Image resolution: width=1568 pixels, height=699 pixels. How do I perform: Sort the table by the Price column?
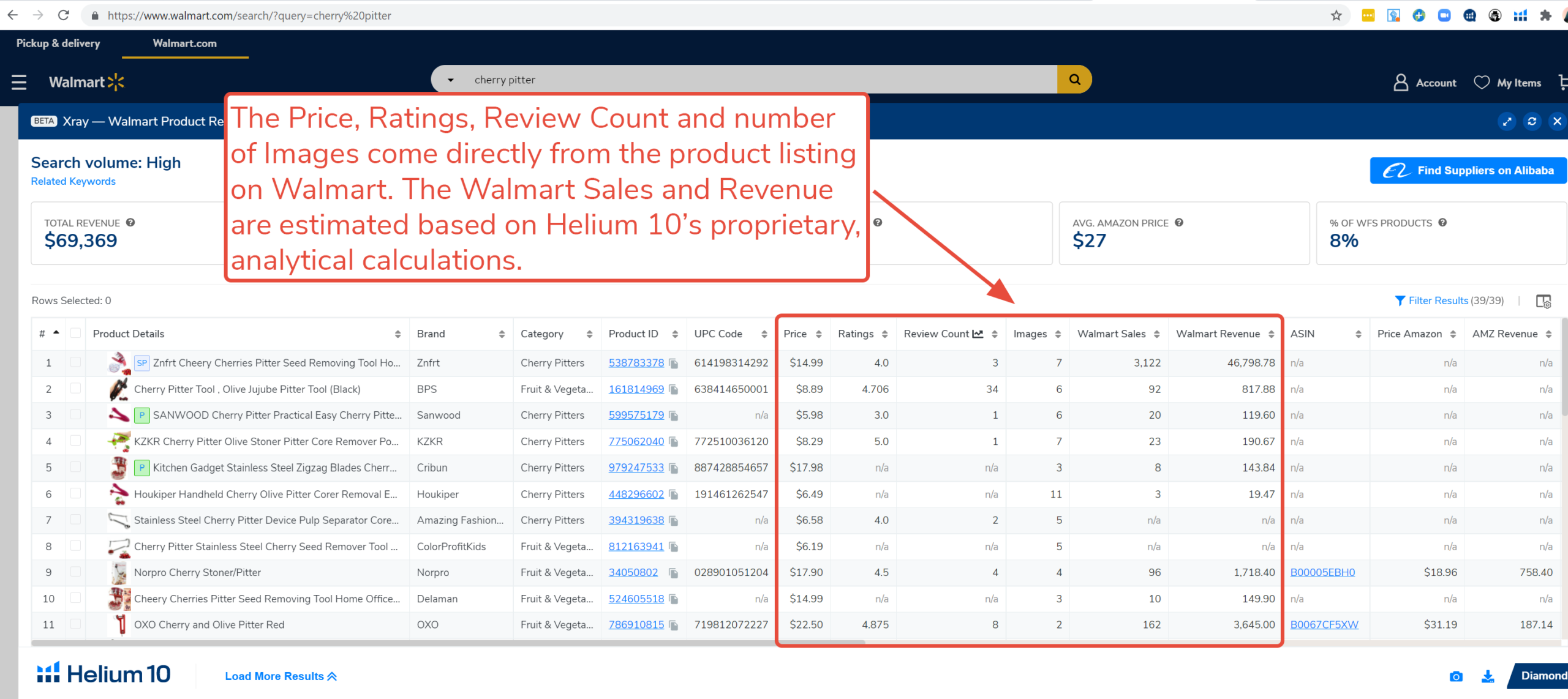pos(818,334)
